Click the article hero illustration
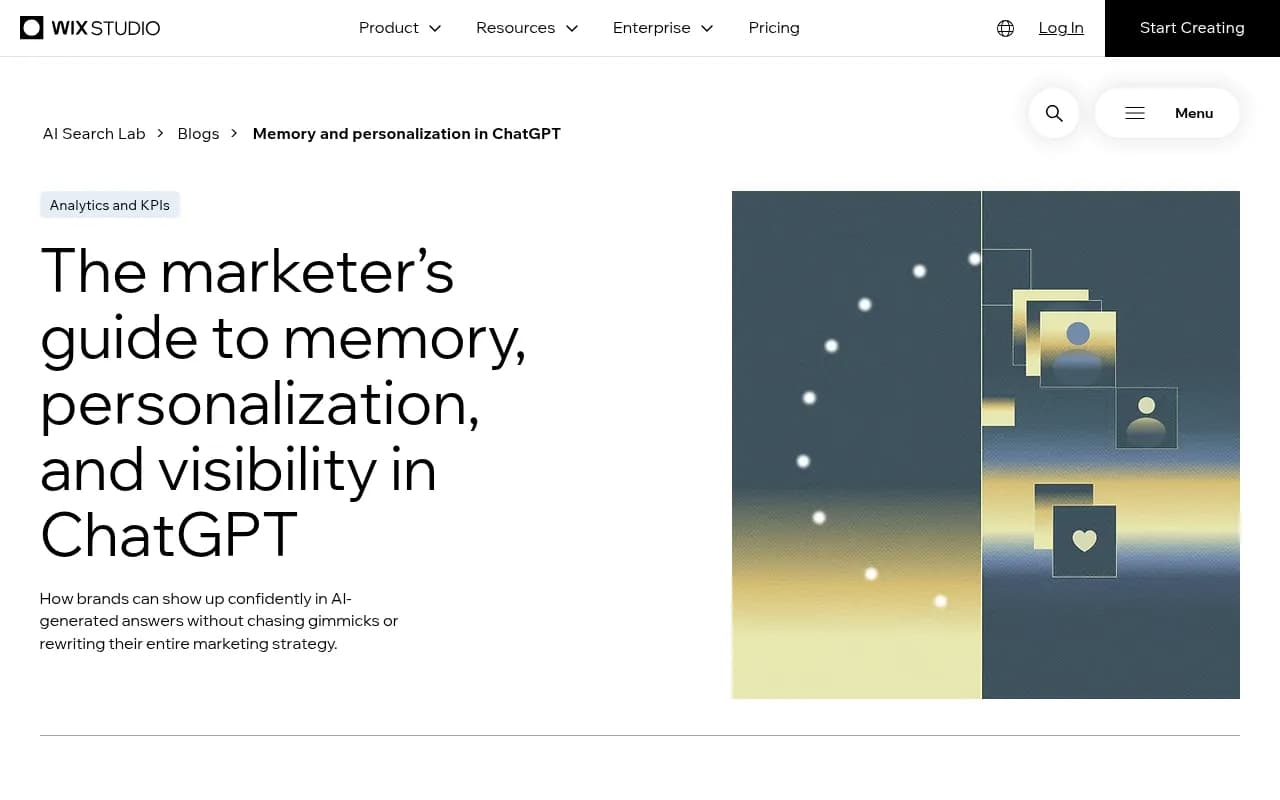 (986, 445)
